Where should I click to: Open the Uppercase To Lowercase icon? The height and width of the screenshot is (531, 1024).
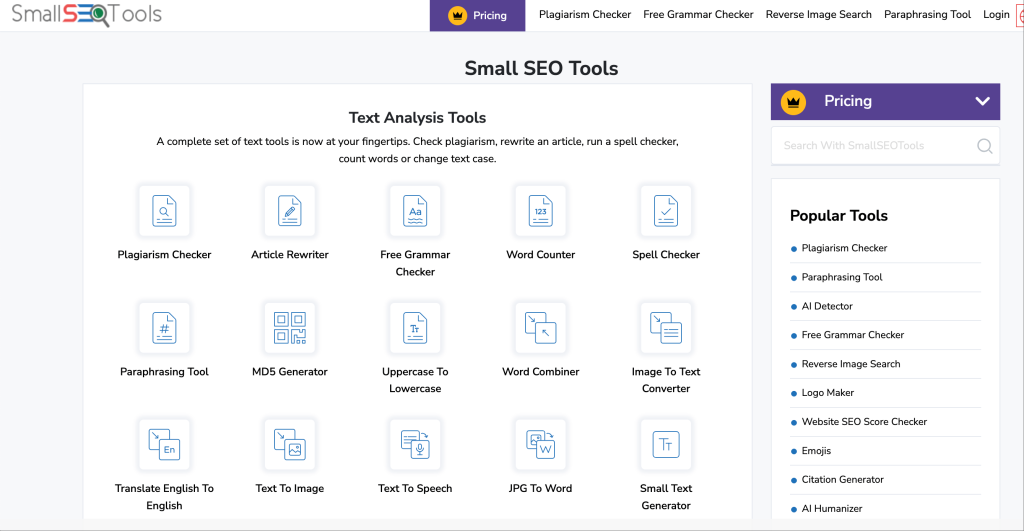point(415,328)
